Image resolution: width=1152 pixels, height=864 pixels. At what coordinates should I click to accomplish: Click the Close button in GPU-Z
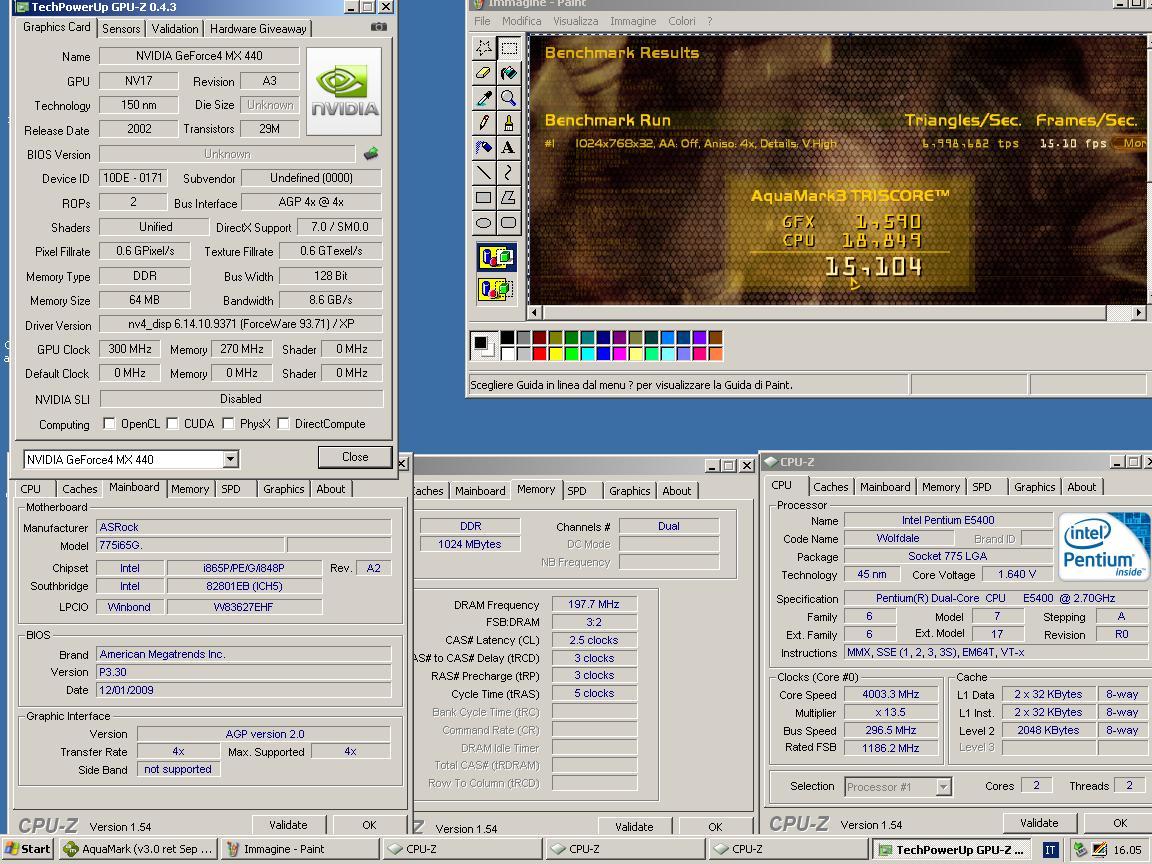[355, 457]
